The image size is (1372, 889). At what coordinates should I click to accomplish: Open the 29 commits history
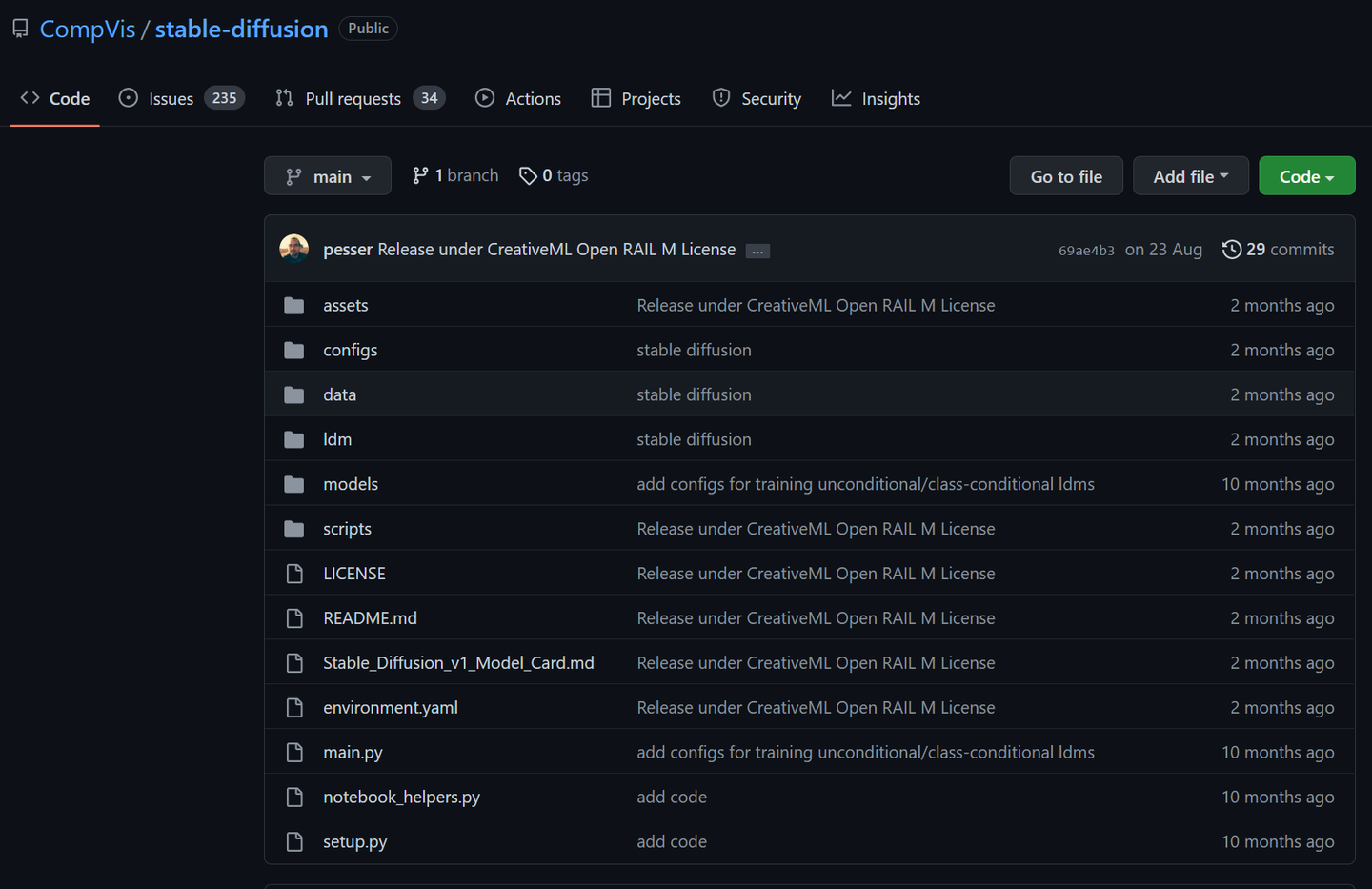click(x=1279, y=249)
